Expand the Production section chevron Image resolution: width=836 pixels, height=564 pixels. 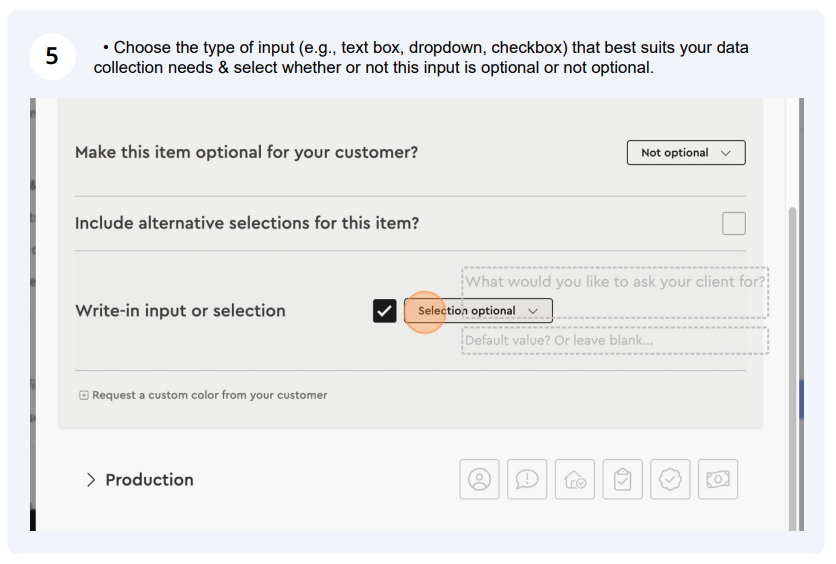[91, 480]
